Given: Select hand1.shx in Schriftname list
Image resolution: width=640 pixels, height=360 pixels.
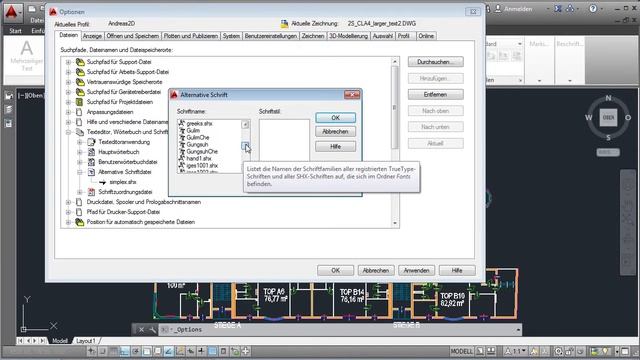Looking at the screenshot, I should point(199,158).
